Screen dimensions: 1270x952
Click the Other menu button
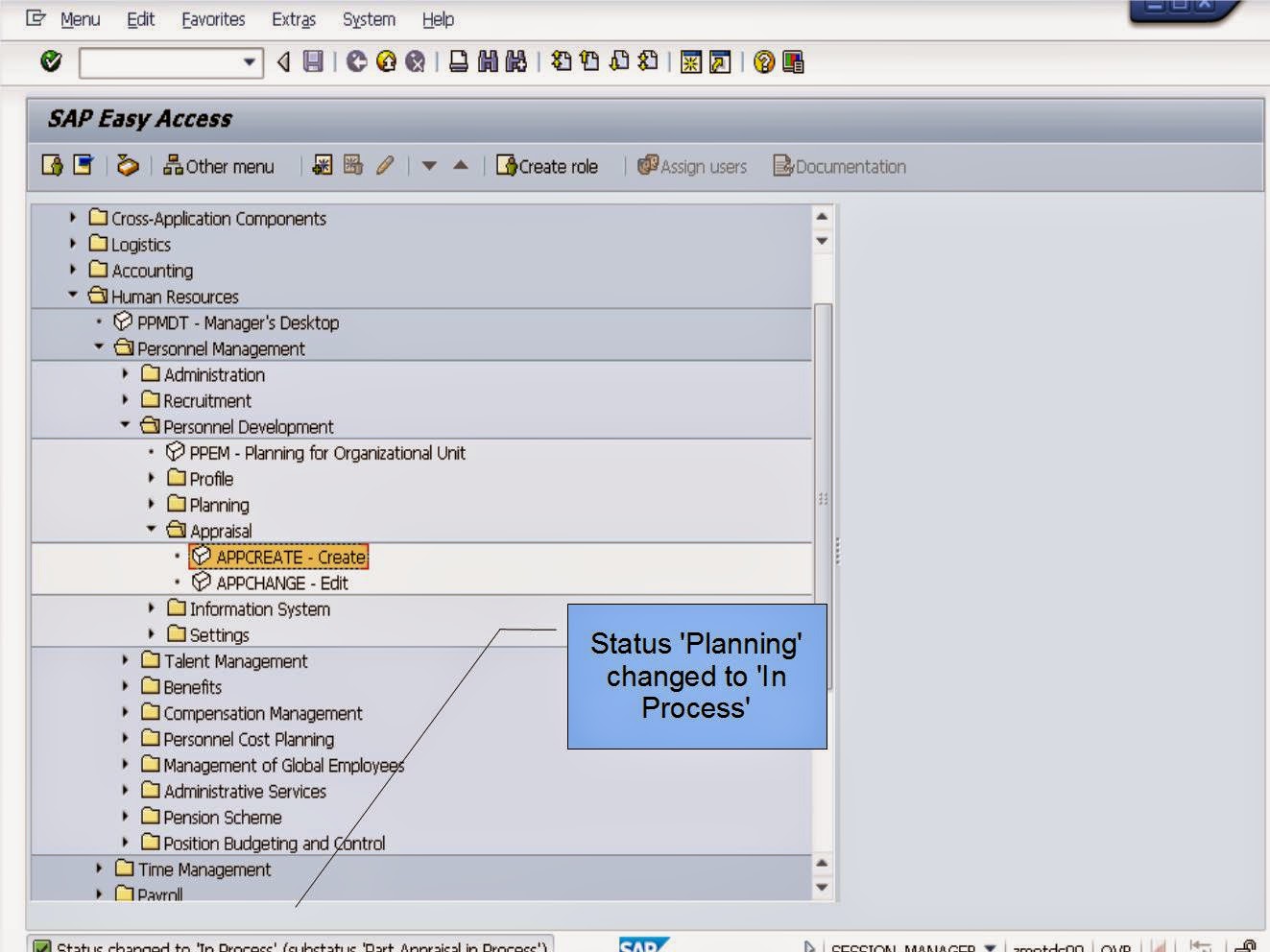coord(220,166)
